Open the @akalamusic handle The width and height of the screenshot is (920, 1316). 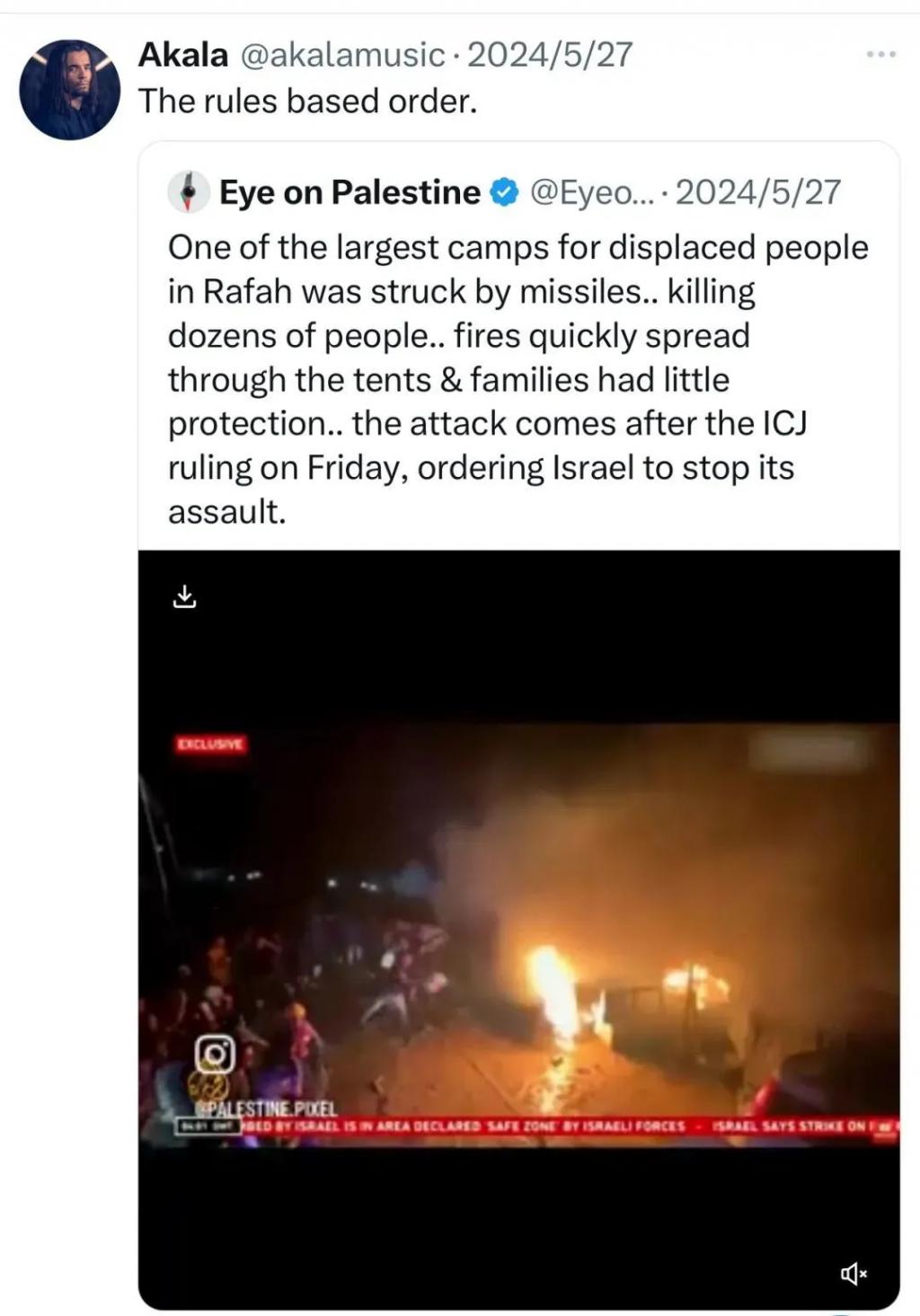342,55
